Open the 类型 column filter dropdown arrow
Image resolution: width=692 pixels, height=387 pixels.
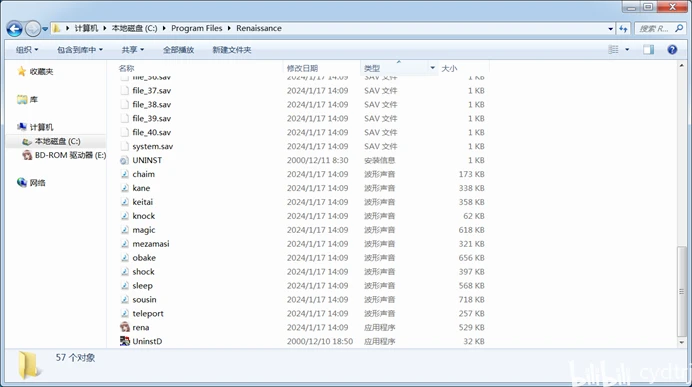[x=432, y=68]
